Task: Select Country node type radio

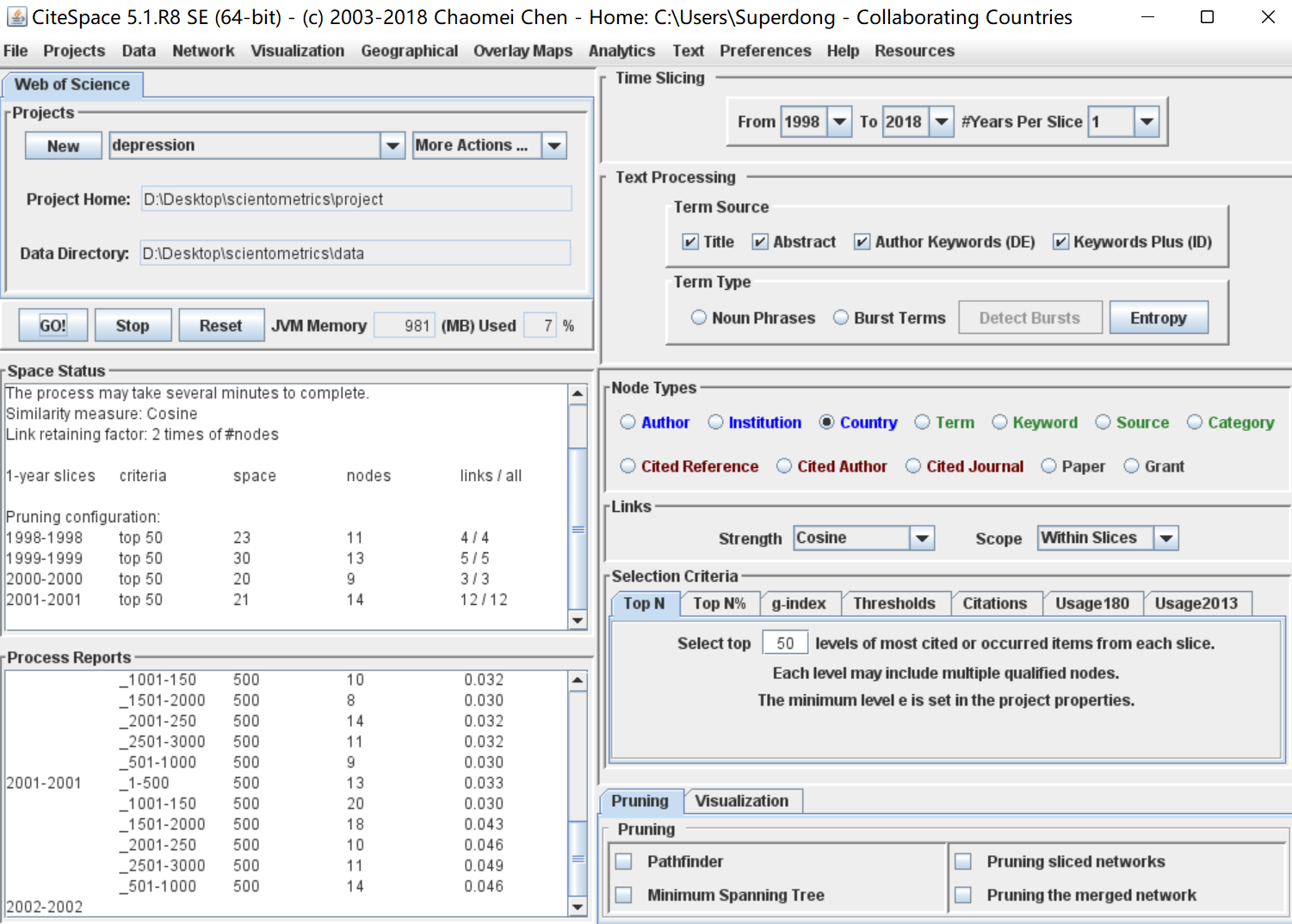Action: [826, 422]
